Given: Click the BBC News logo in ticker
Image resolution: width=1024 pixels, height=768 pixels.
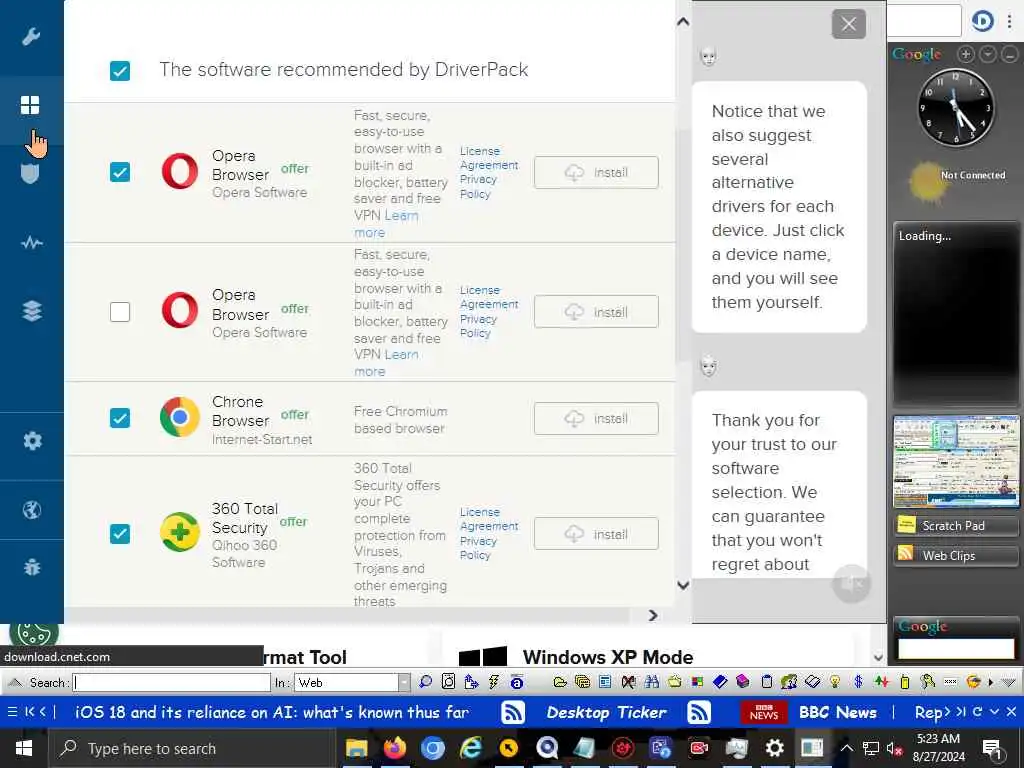Looking at the screenshot, I should pyautogui.click(x=763, y=712).
